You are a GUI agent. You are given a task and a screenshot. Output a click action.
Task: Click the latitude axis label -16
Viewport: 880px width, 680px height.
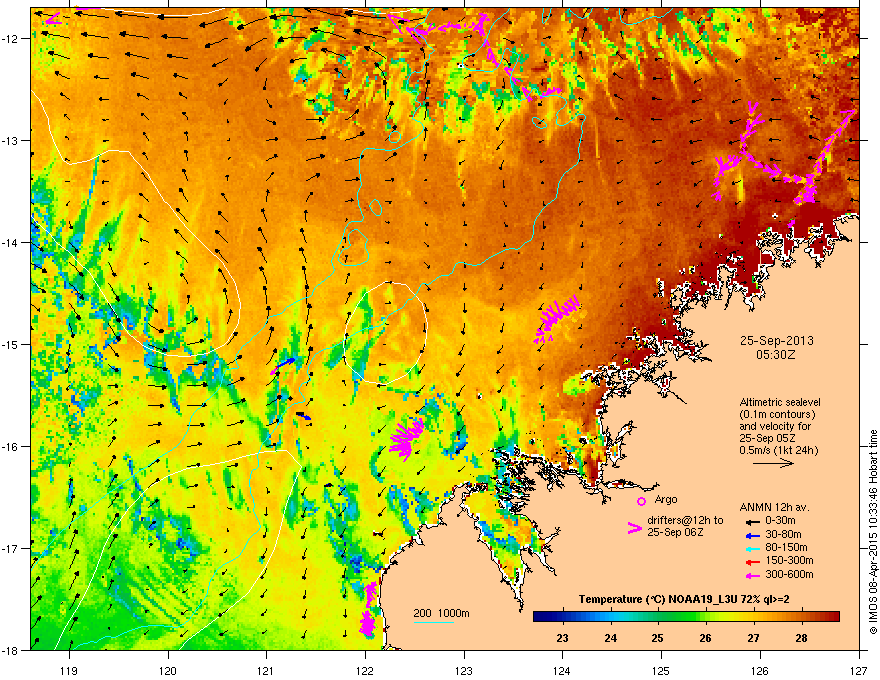click(x=11, y=446)
